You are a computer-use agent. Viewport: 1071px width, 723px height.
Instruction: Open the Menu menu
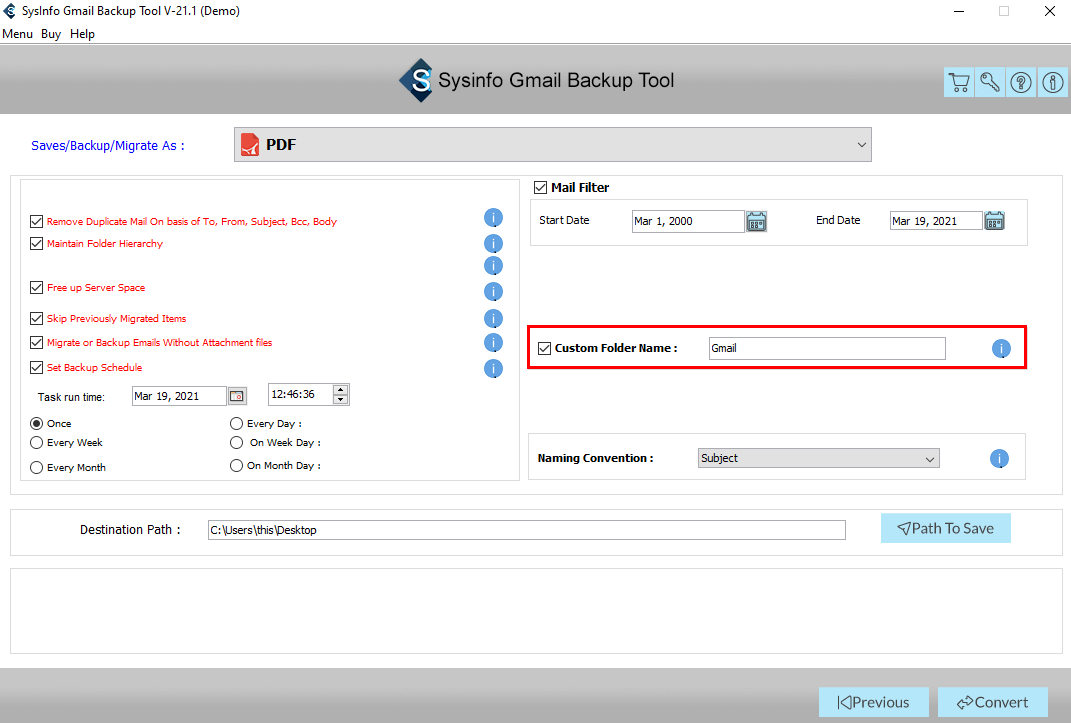click(x=17, y=33)
